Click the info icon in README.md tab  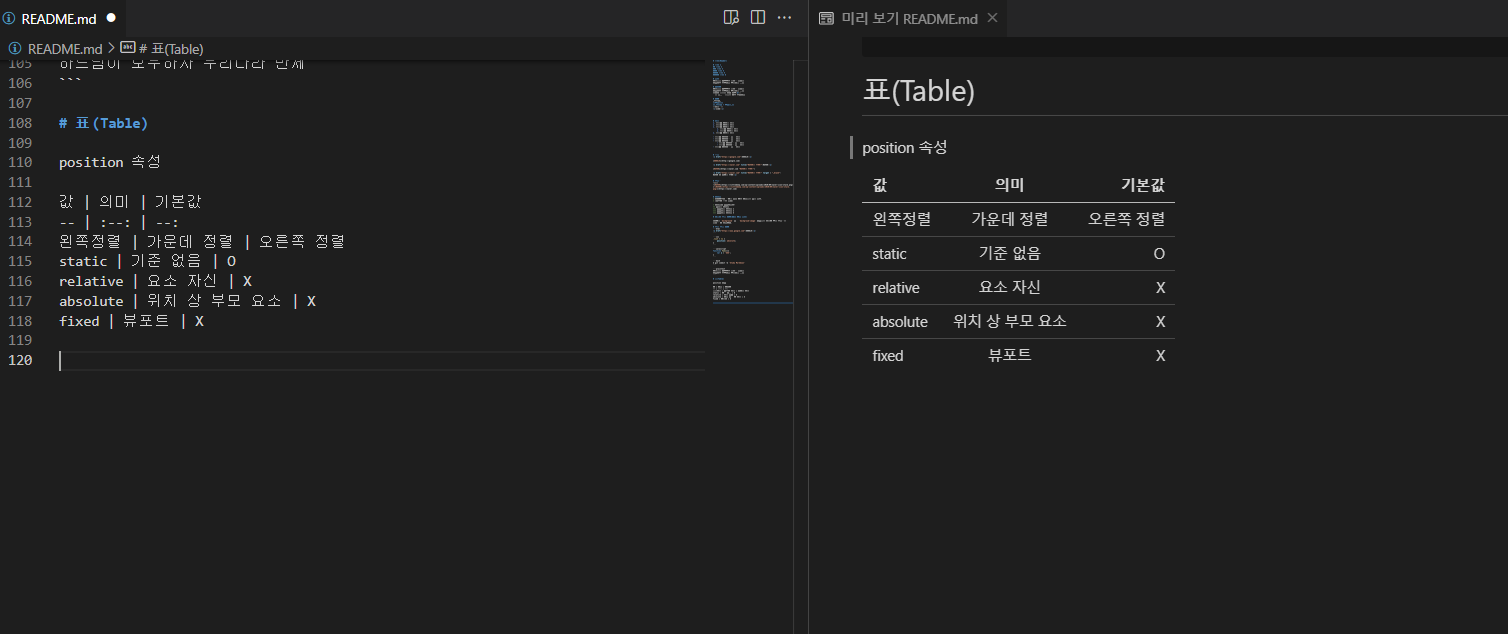pos(9,18)
